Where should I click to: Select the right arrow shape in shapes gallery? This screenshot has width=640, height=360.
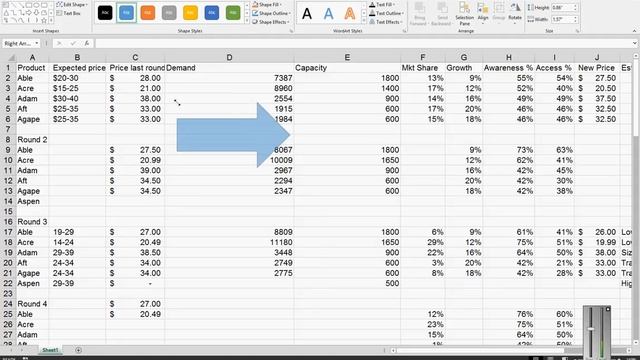pyautogui.click(x=28, y=13)
